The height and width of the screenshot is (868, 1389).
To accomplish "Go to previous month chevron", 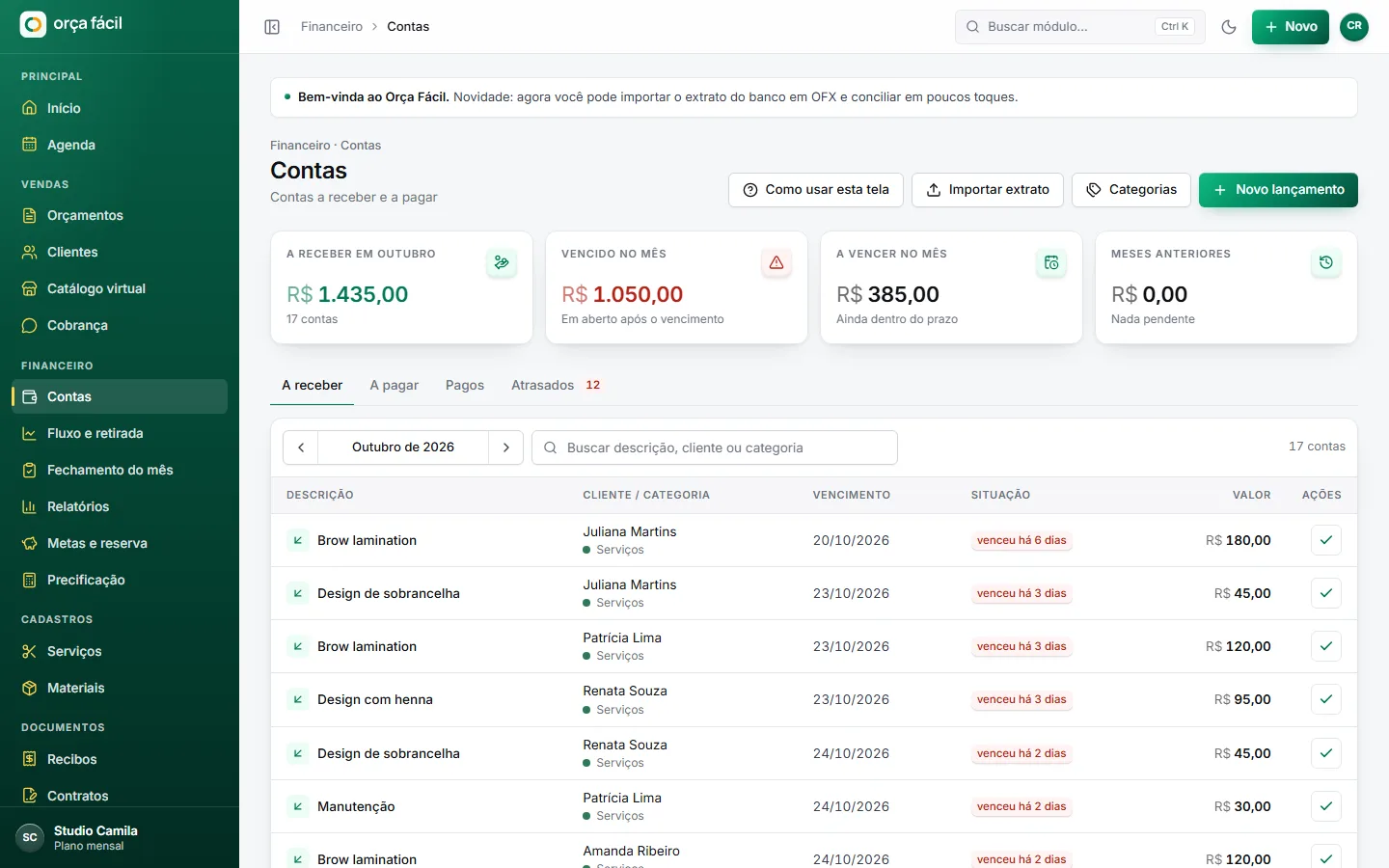I will 301,448.
